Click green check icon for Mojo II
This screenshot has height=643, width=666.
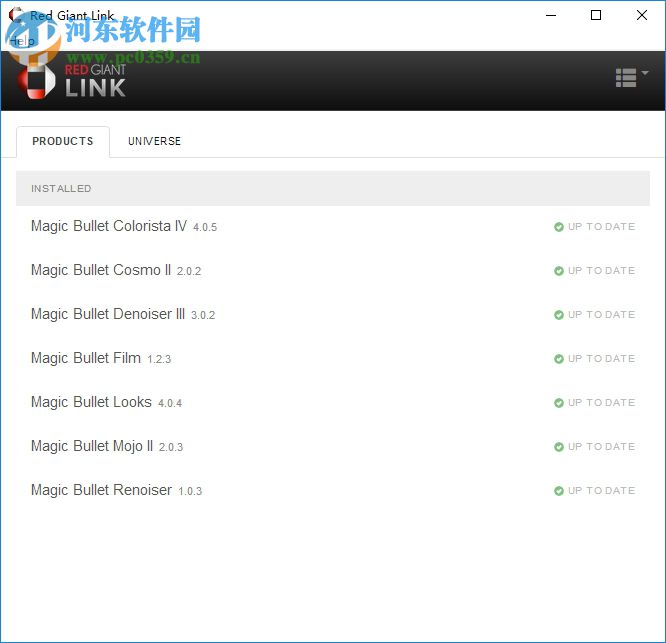pos(559,447)
